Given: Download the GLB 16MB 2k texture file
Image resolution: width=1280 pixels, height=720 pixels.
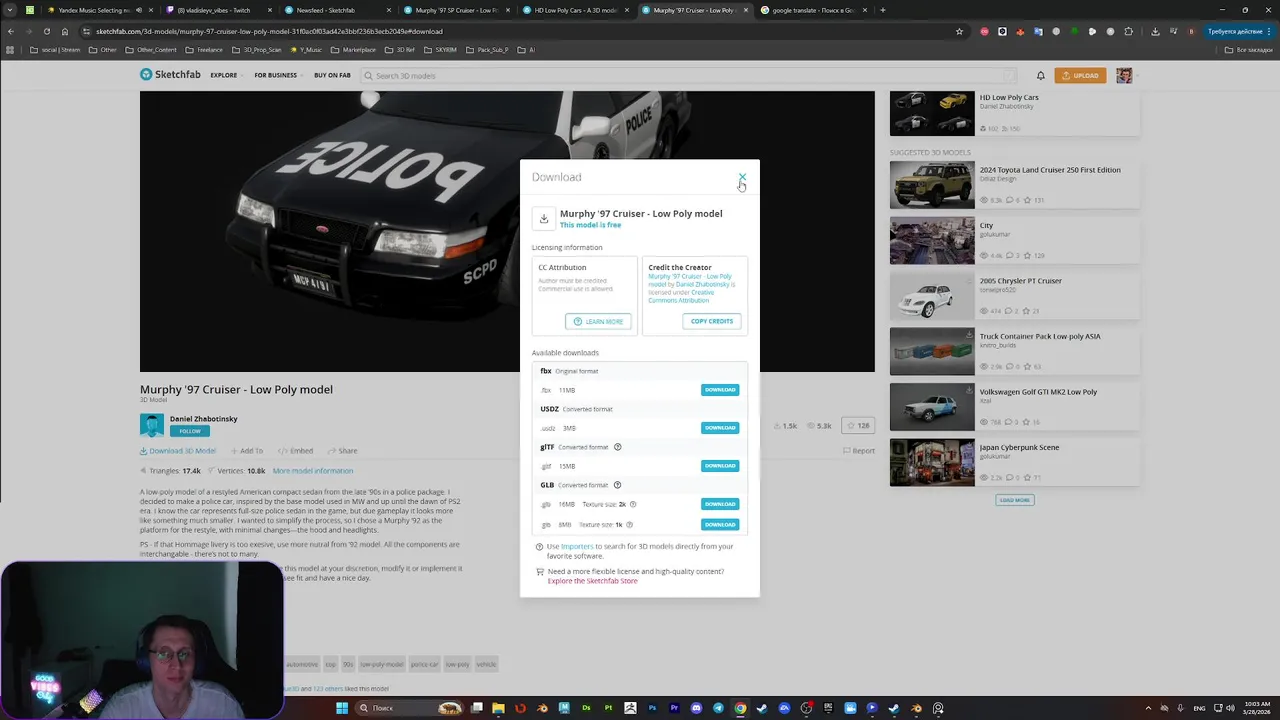Looking at the screenshot, I should 720,504.
